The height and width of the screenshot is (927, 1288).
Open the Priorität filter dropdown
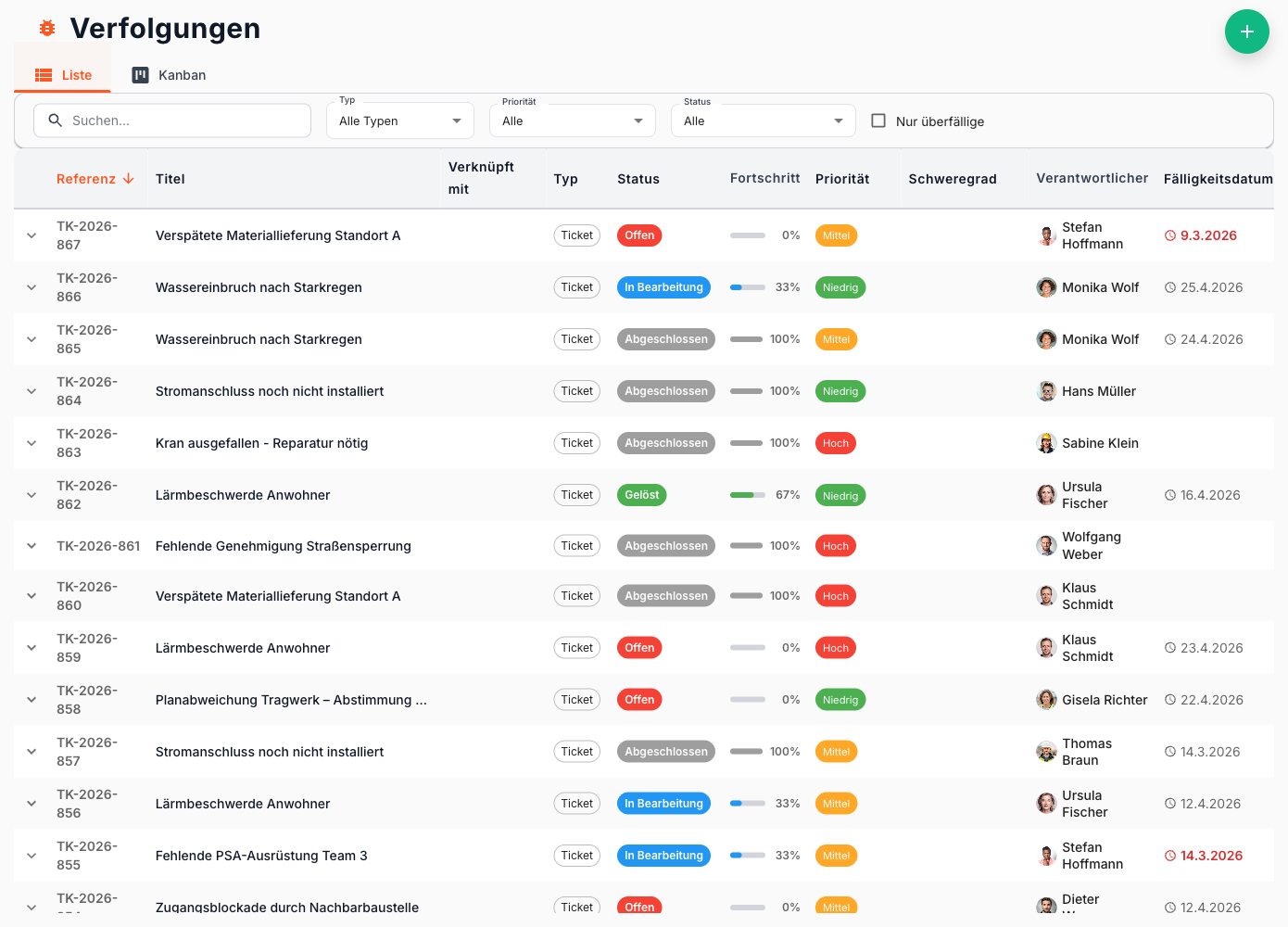[x=572, y=121]
